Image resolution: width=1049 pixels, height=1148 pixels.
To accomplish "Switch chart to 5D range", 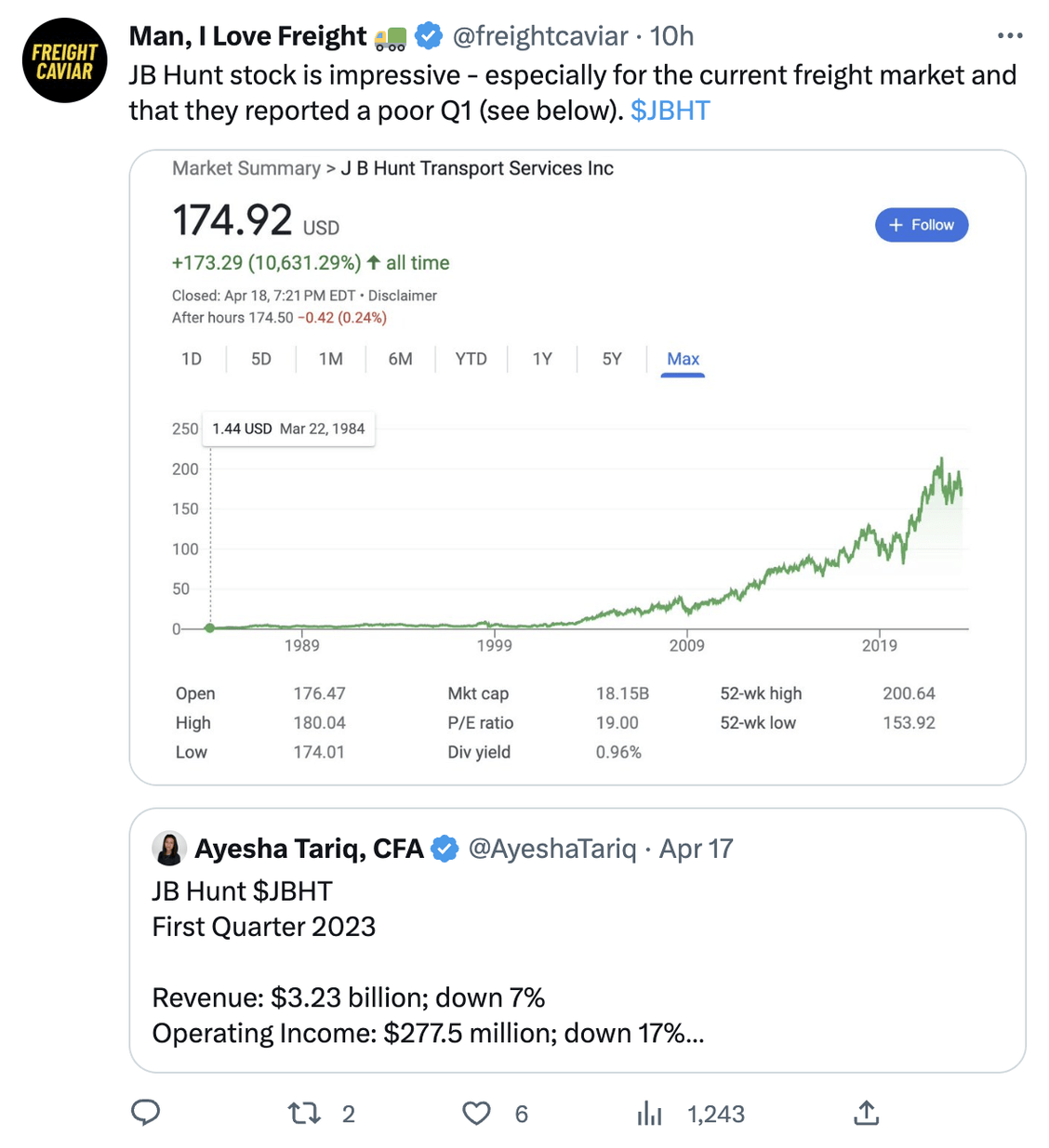I will (261, 359).
